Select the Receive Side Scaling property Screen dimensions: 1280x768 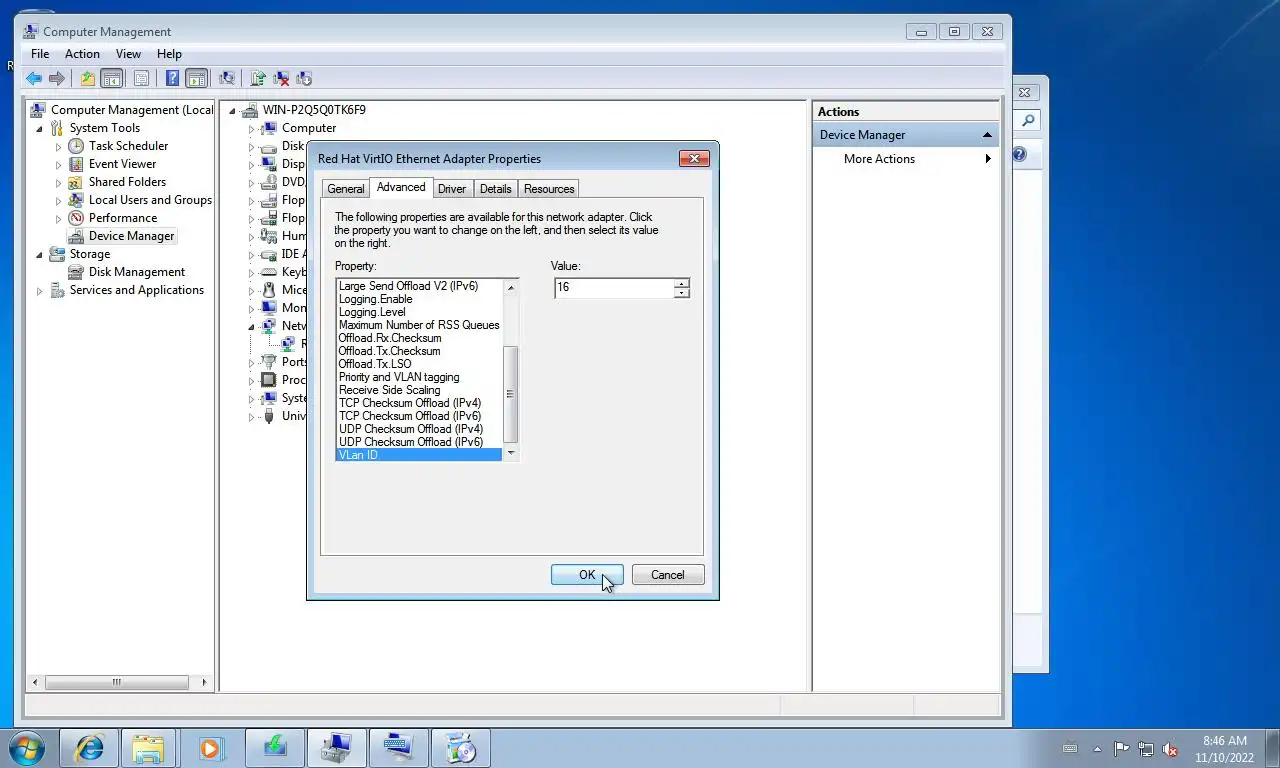pyautogui.click(x=389, y=390)
